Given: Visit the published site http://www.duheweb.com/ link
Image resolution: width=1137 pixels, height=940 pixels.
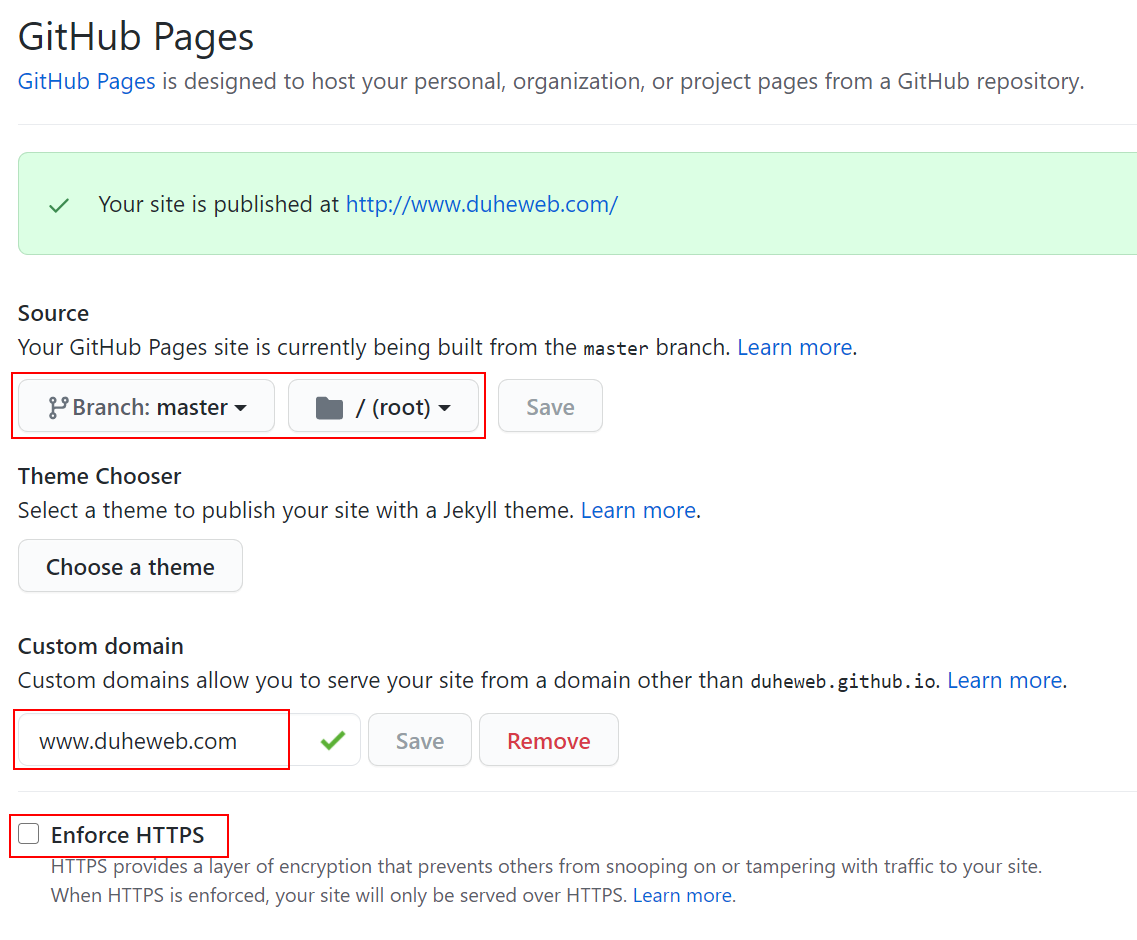Looking at the screenshot, I should 481,205.
